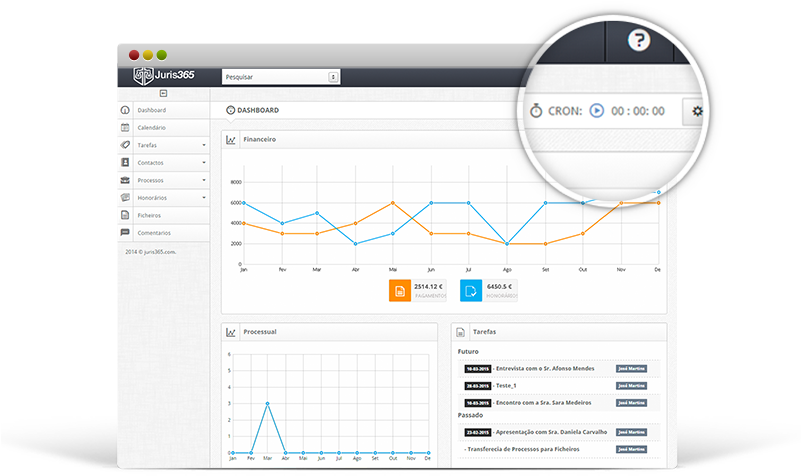
Task: Click the green window zoom button
Action: (161, 55)
